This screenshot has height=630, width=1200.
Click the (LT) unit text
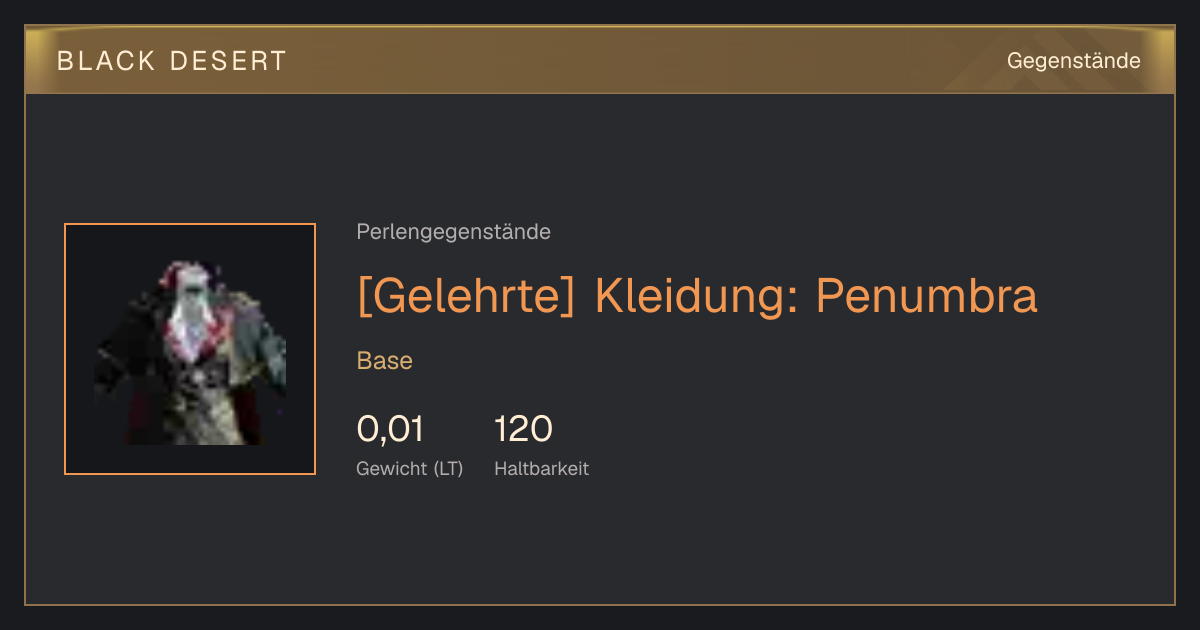tap(448, 468)
